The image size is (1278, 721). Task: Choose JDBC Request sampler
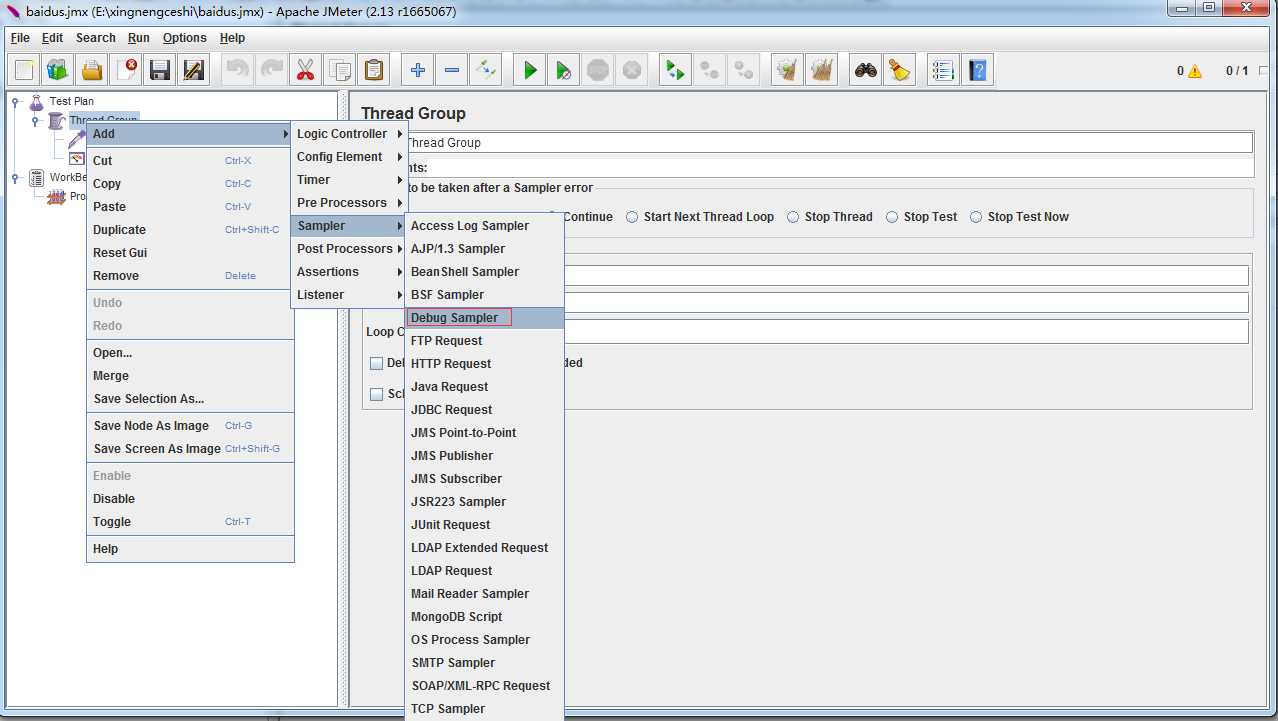(485, 410)
